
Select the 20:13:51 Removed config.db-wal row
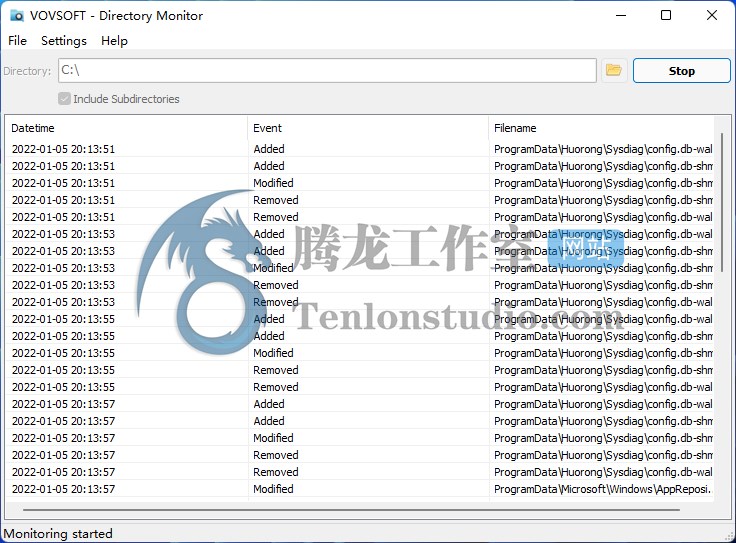[x=360, y=217]
